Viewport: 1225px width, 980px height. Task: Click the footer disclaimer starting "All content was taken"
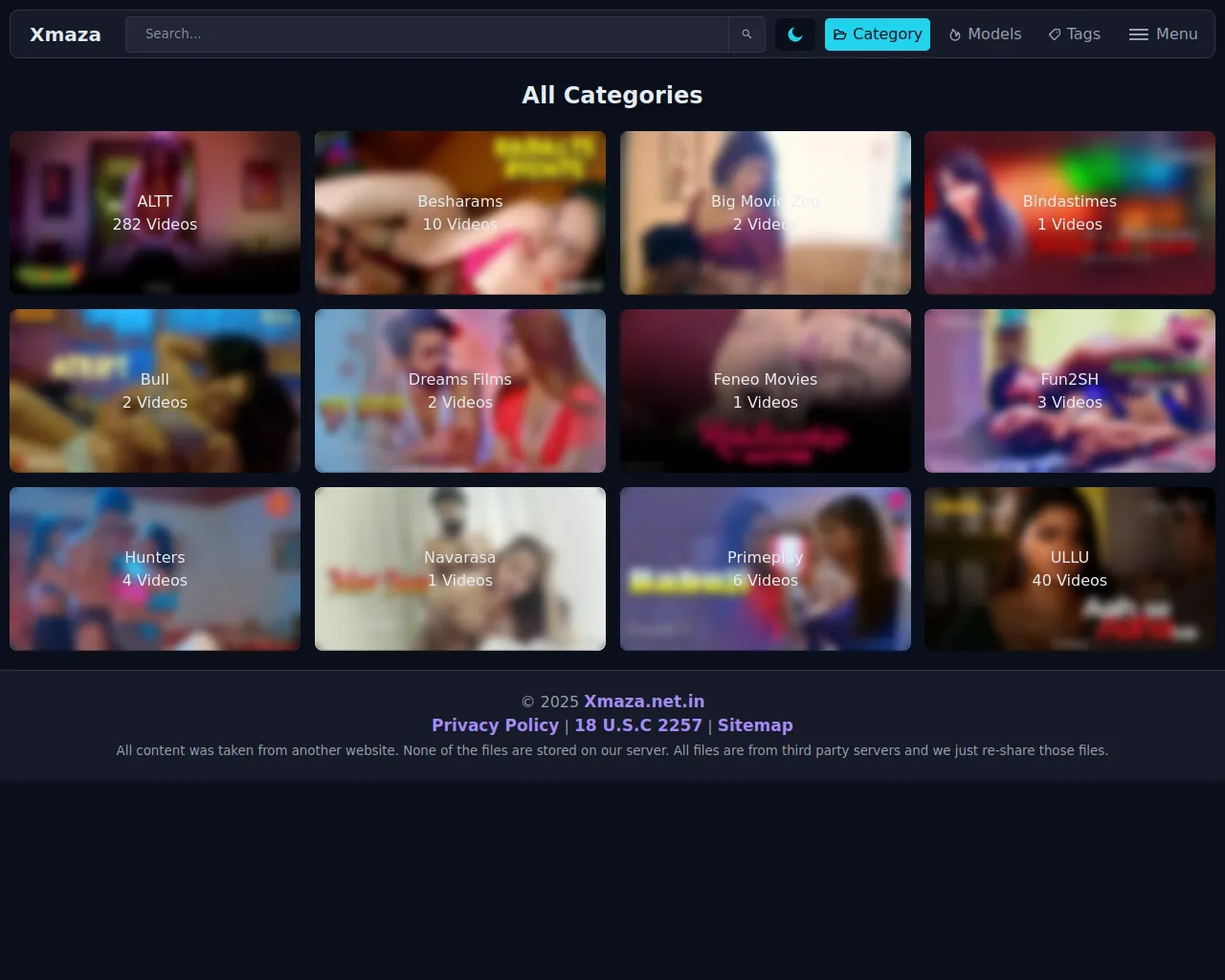[612, 750]
